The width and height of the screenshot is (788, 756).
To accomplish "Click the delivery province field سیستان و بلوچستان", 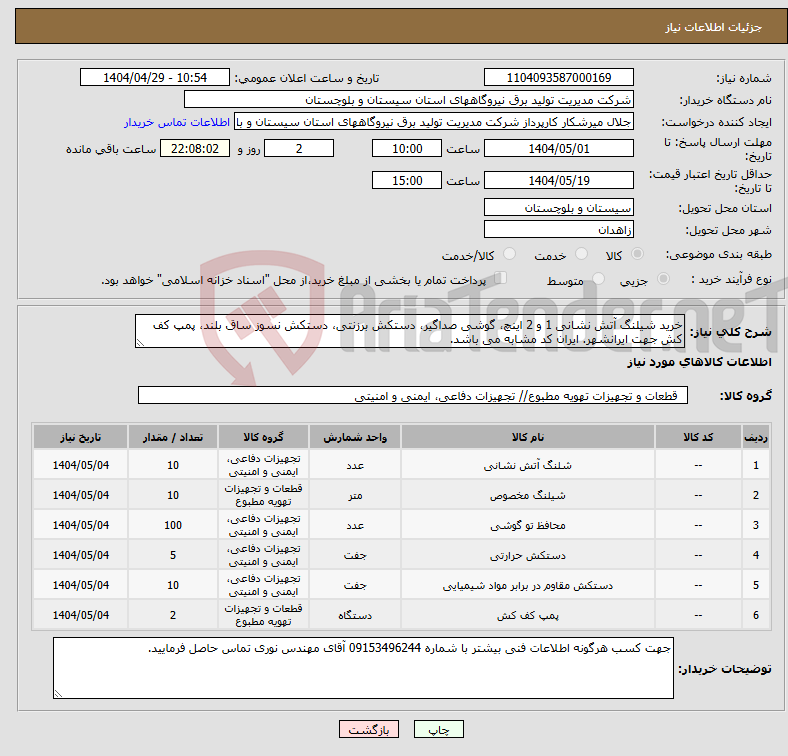I will 558,208.
